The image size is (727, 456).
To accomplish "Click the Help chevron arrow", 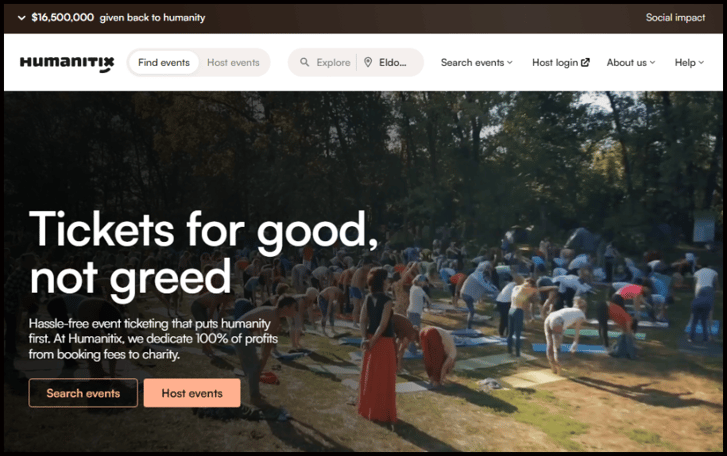I will coord(701,62).
